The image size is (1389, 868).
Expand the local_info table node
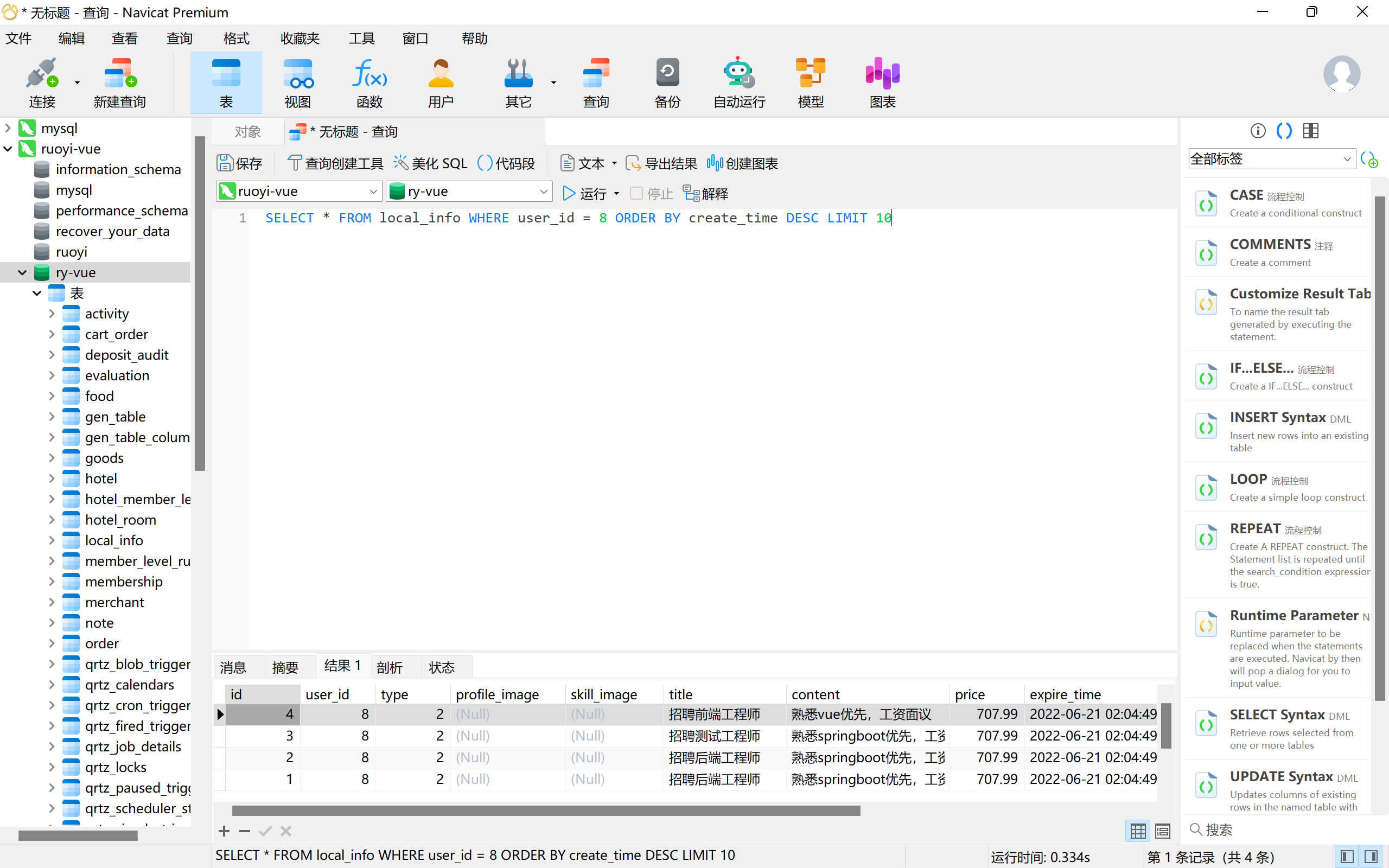52,541
